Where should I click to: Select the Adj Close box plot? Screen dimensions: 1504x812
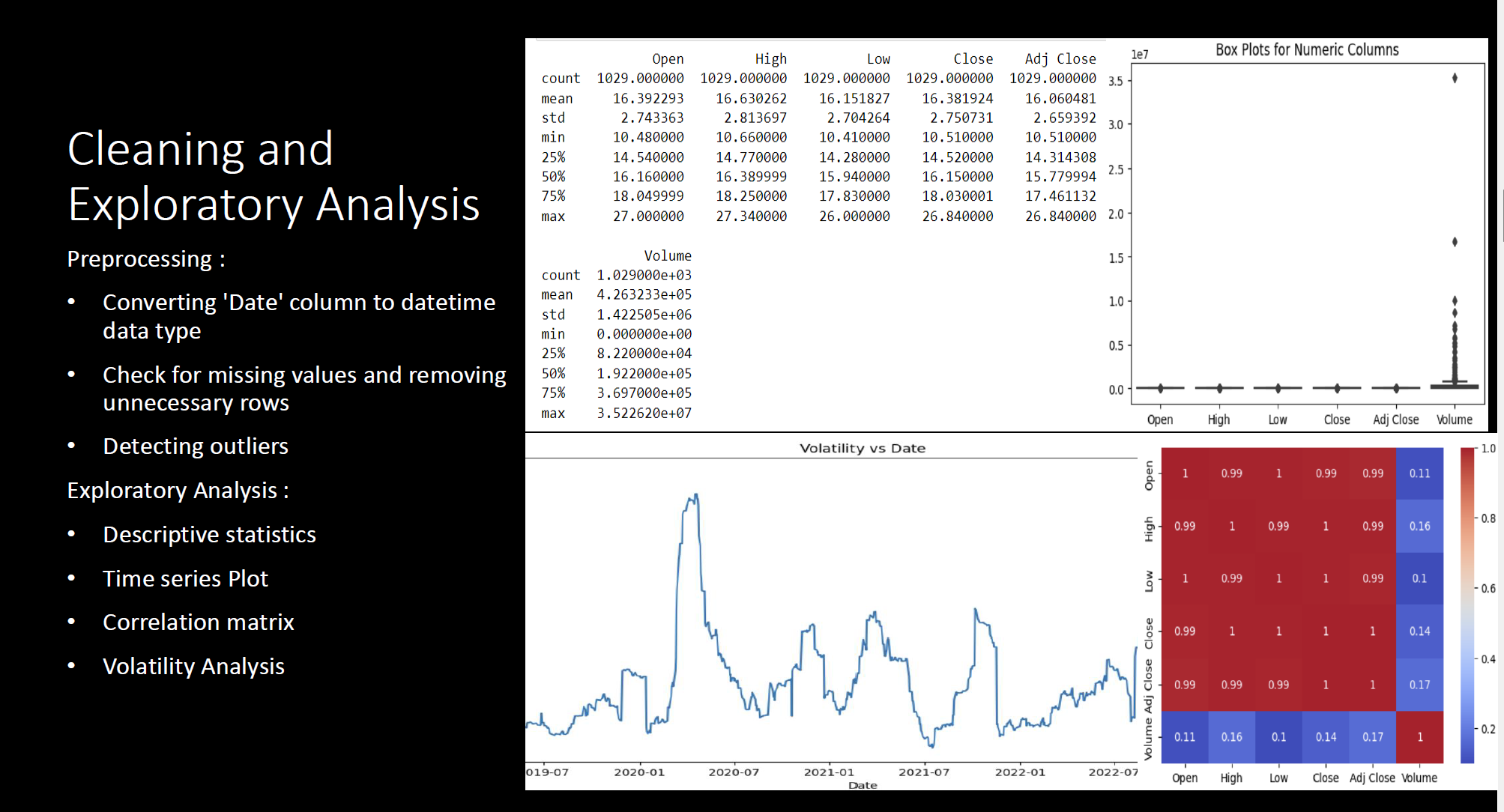tap(1395, 387)
